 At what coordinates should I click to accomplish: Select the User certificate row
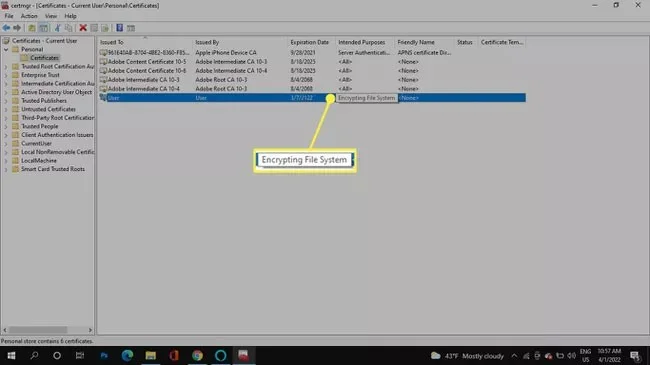click(312, 98)
